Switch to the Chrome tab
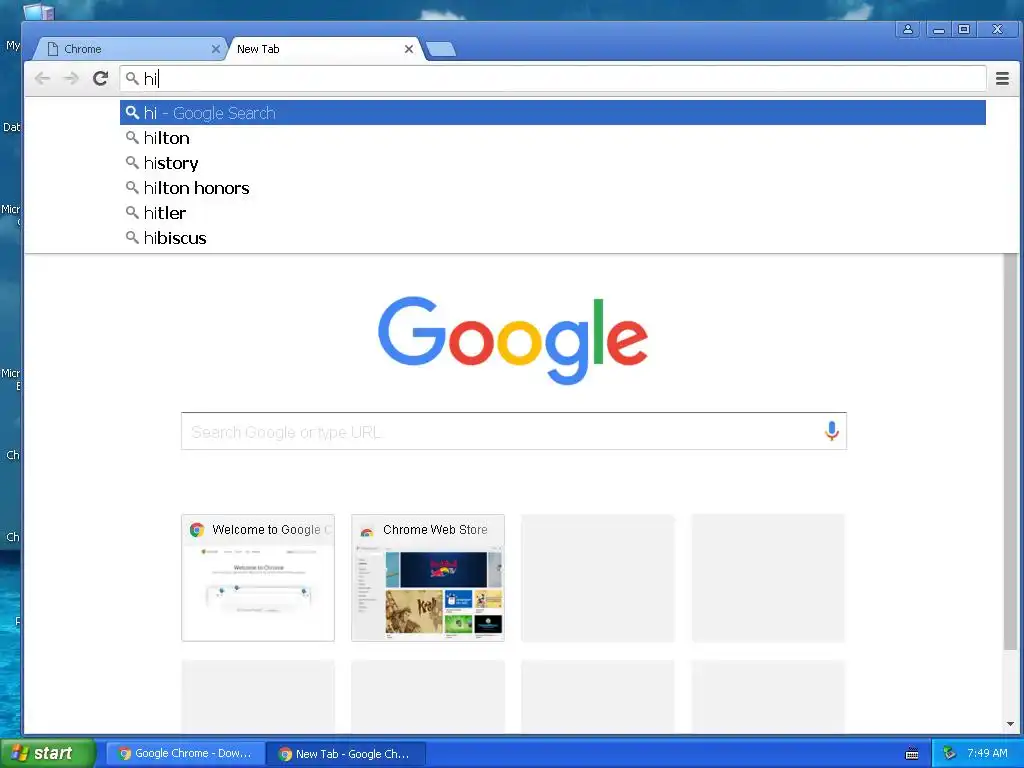The image size is (1024, 768). pyautogui.click(x=131, y=49)
